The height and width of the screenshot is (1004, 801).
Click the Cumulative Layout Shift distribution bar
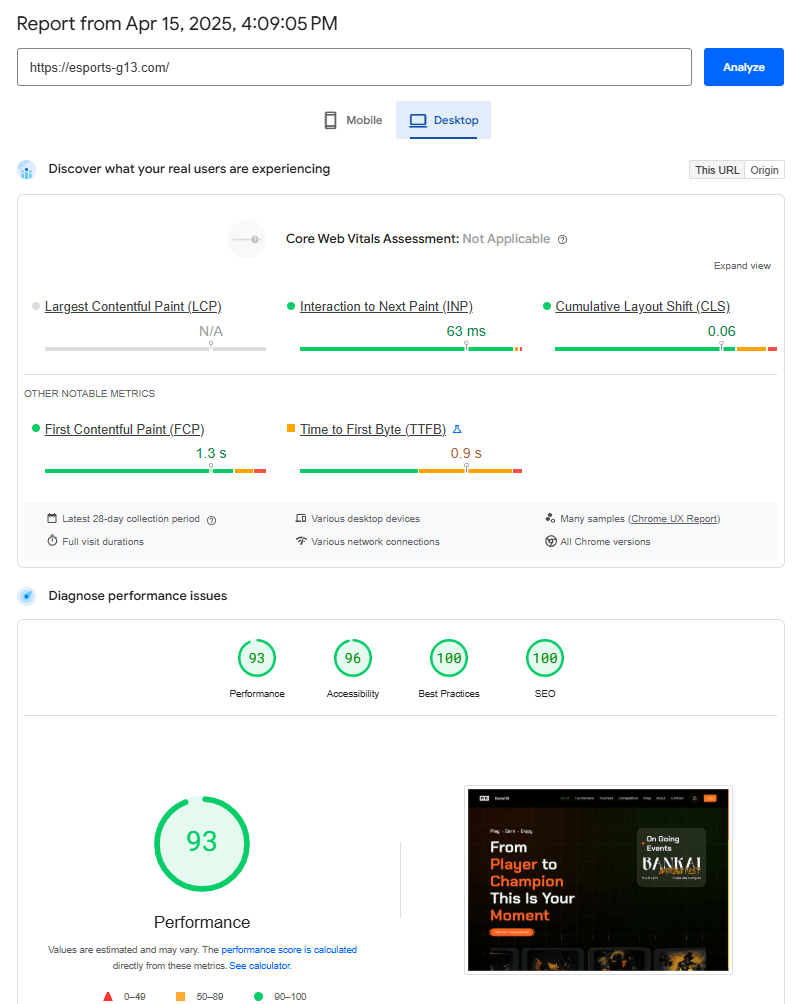(665, 349)
